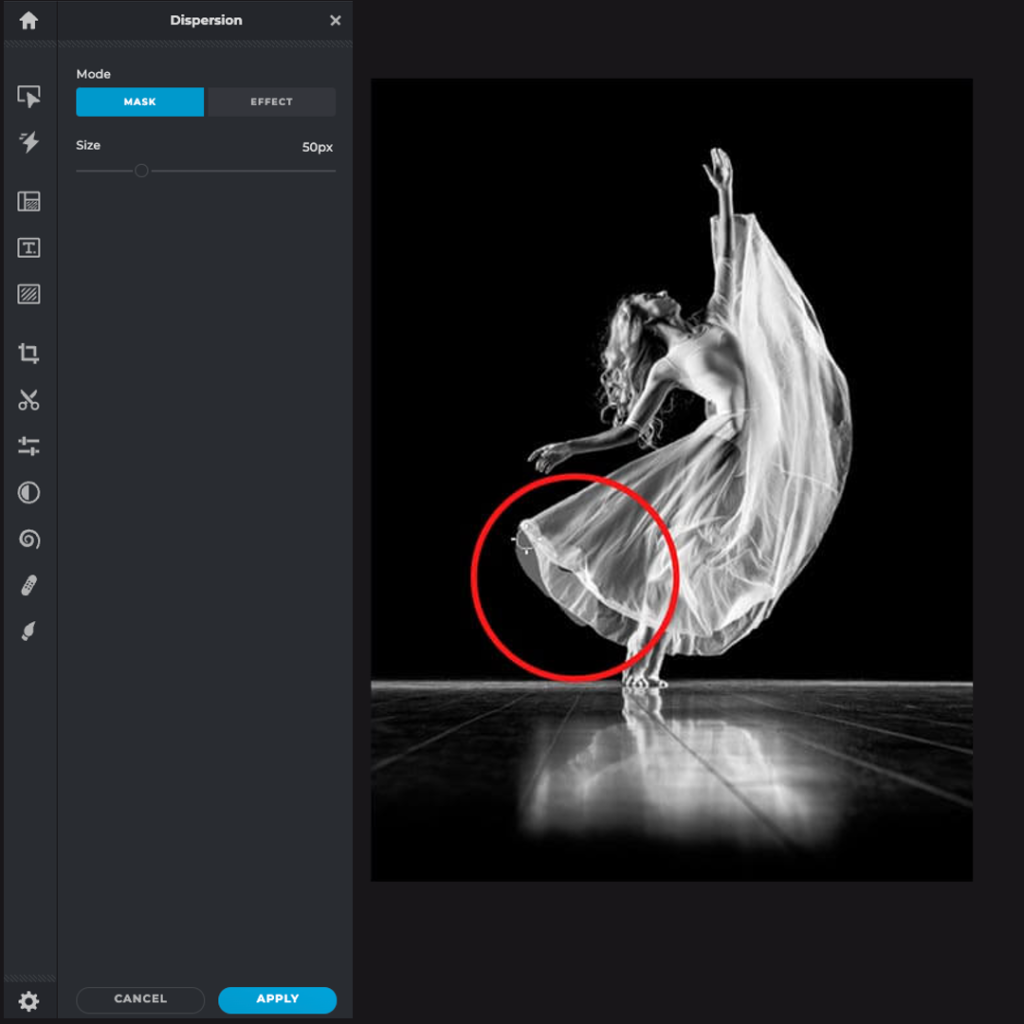Select the Paint brush tool
Image resolution: width=1024 pixels, height=1024 pixels.
point(30,631)
